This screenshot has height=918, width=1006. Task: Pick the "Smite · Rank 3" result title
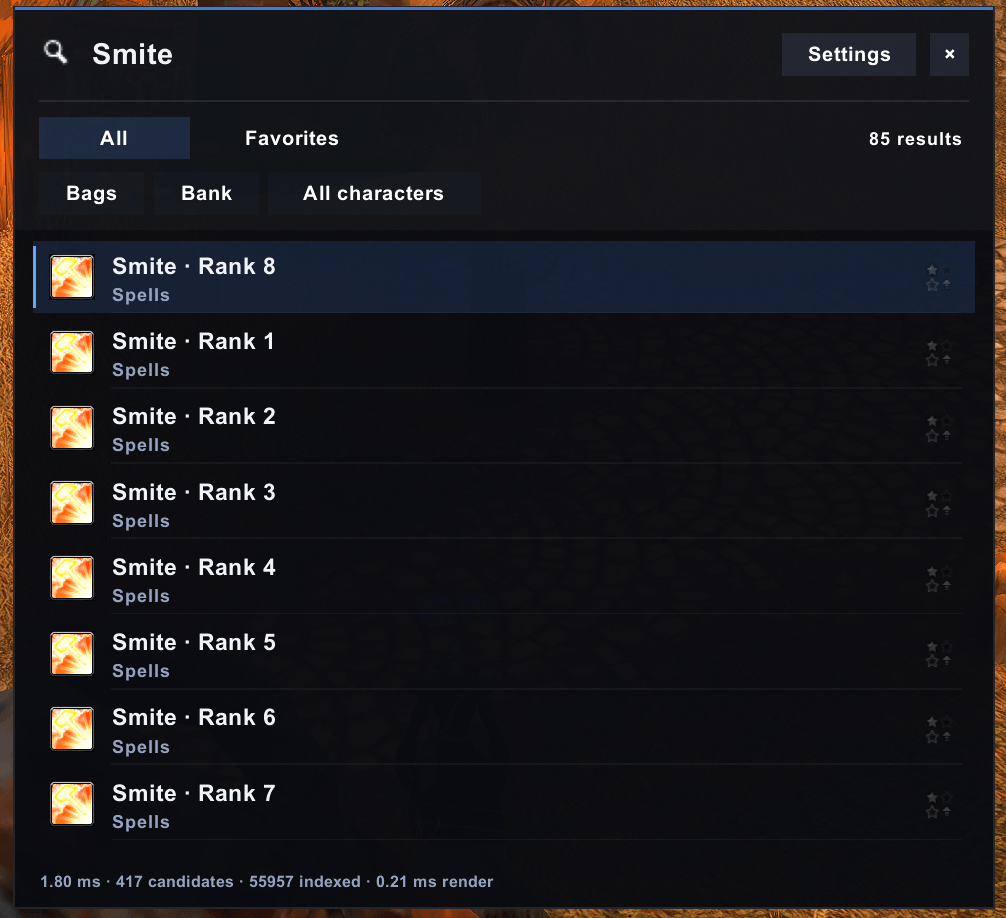pos(194,492)
